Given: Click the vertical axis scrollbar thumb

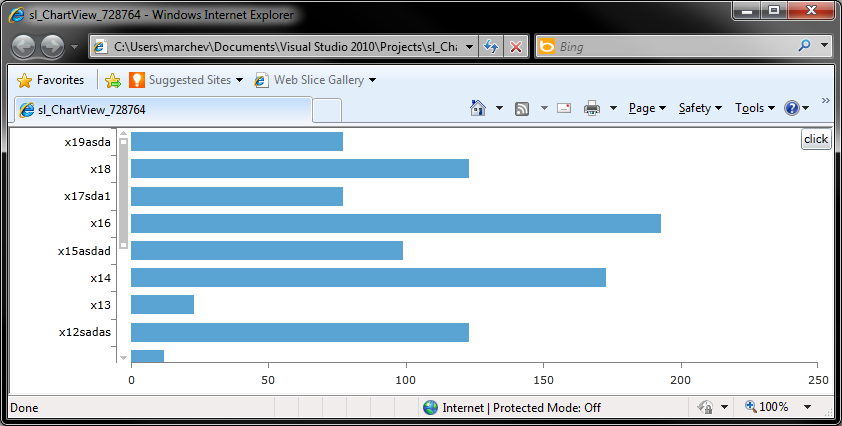Looking at the screenshot, I should [124, 193].
